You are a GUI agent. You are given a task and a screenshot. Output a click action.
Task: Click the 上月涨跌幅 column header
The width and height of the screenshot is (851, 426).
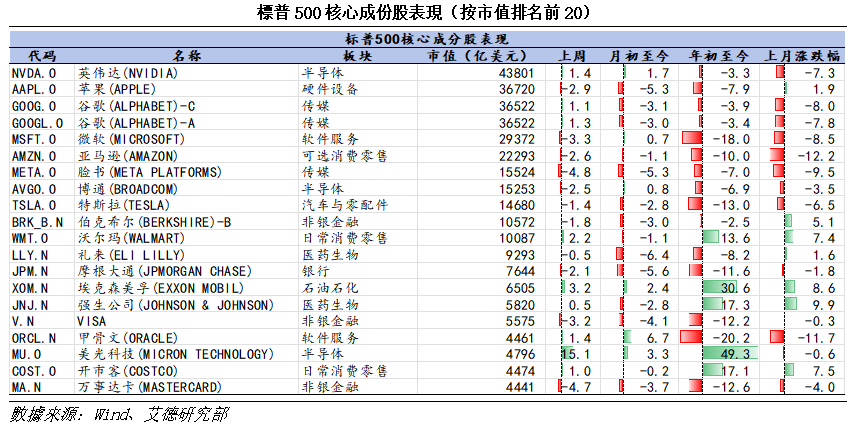[x=802, y=56]
